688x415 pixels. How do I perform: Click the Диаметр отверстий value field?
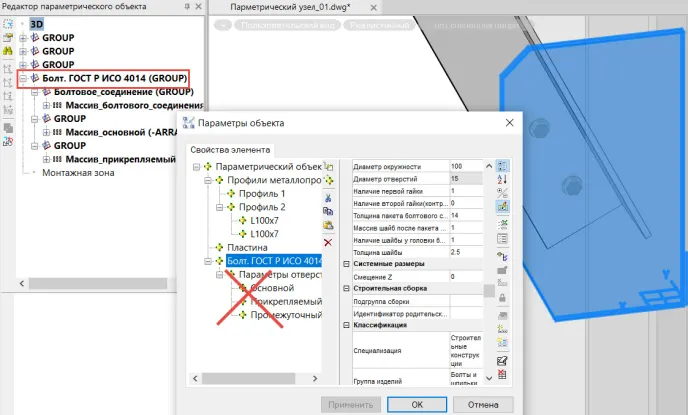point(463,179)
